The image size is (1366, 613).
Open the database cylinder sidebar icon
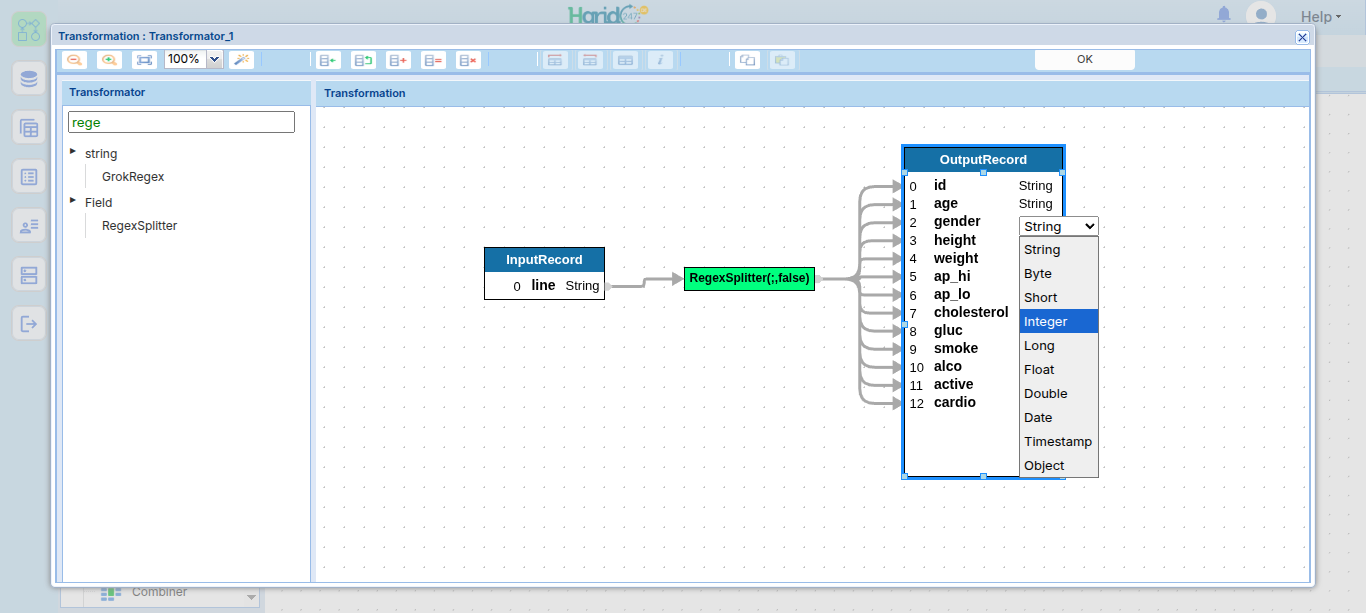point(29,78)
